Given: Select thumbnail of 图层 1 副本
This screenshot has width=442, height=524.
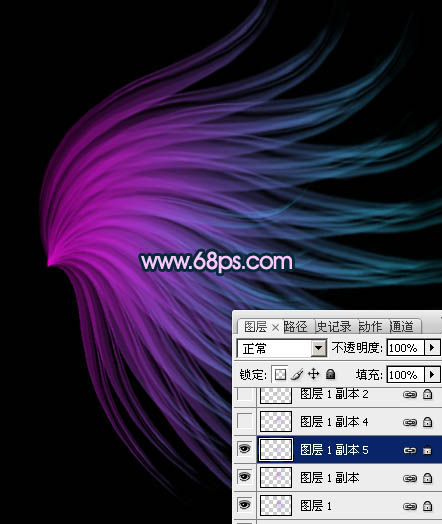Looking at the screenshot, I should (x=276, y=477).
